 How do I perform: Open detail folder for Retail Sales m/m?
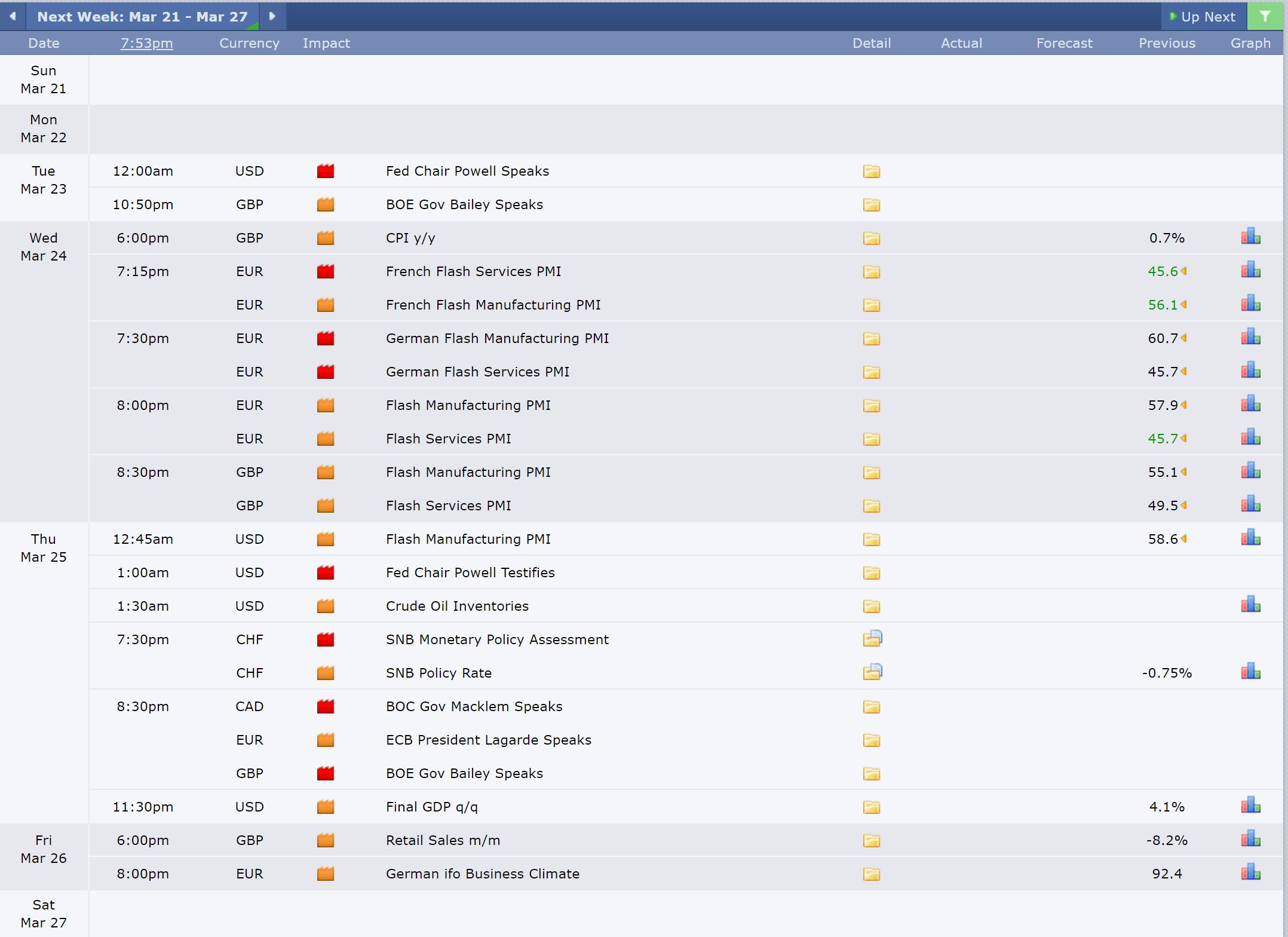click(x=871, y=841)
